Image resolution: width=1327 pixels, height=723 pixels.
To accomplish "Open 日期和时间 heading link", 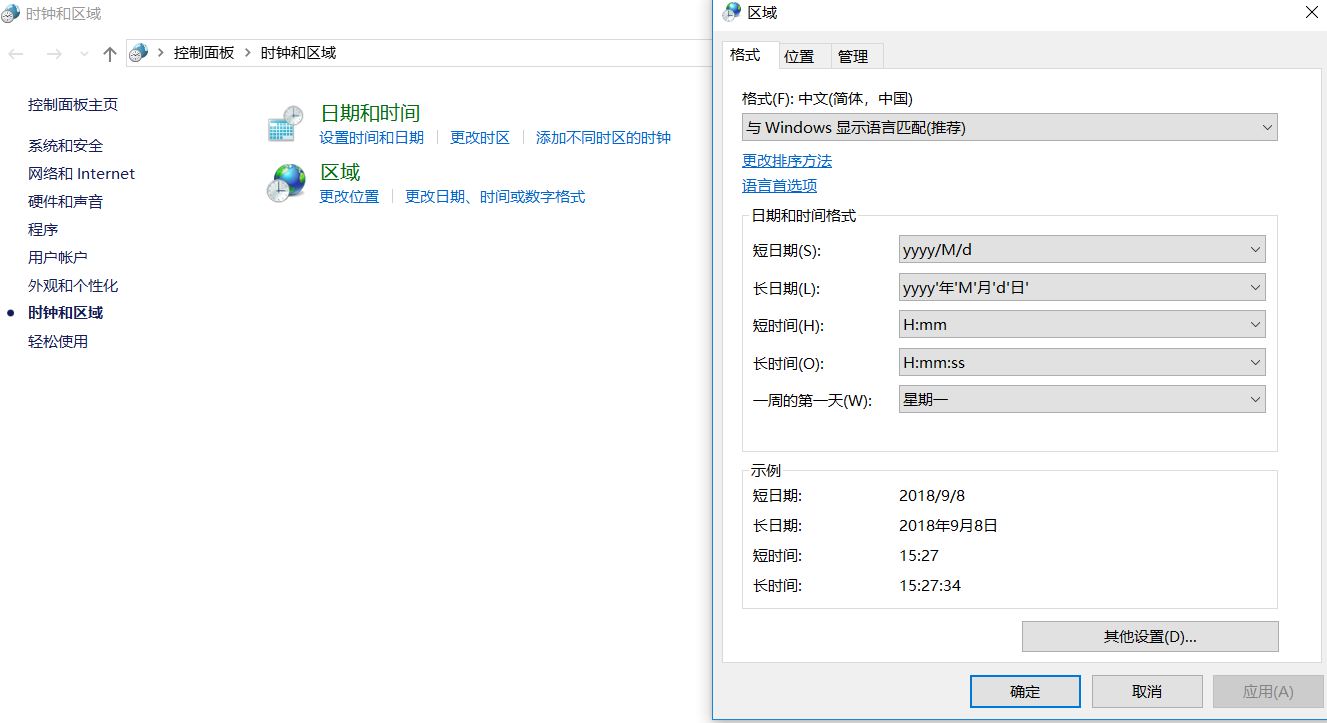I will click(x=370, y=113).
